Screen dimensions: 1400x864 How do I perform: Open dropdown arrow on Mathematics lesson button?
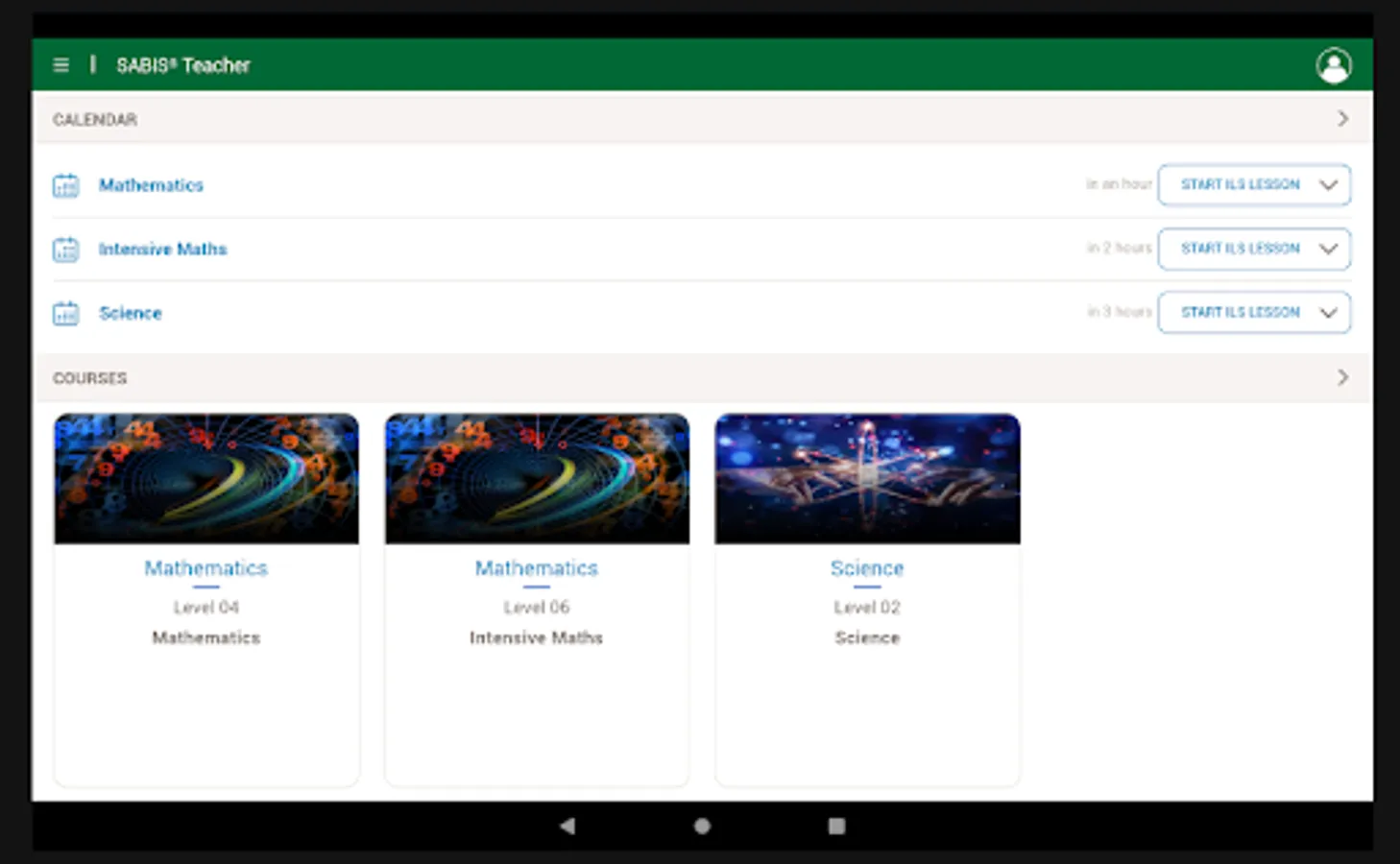1328,185
